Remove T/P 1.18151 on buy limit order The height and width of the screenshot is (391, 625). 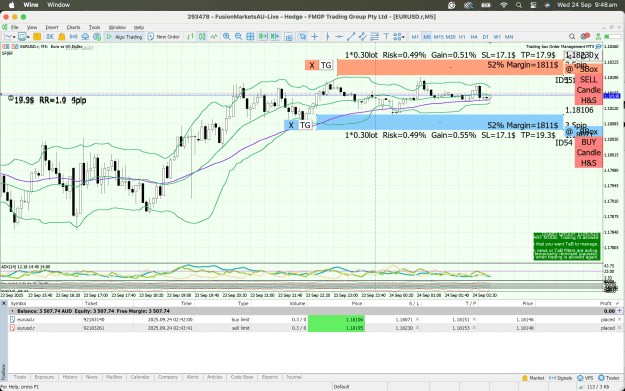(x=474, y=319)
